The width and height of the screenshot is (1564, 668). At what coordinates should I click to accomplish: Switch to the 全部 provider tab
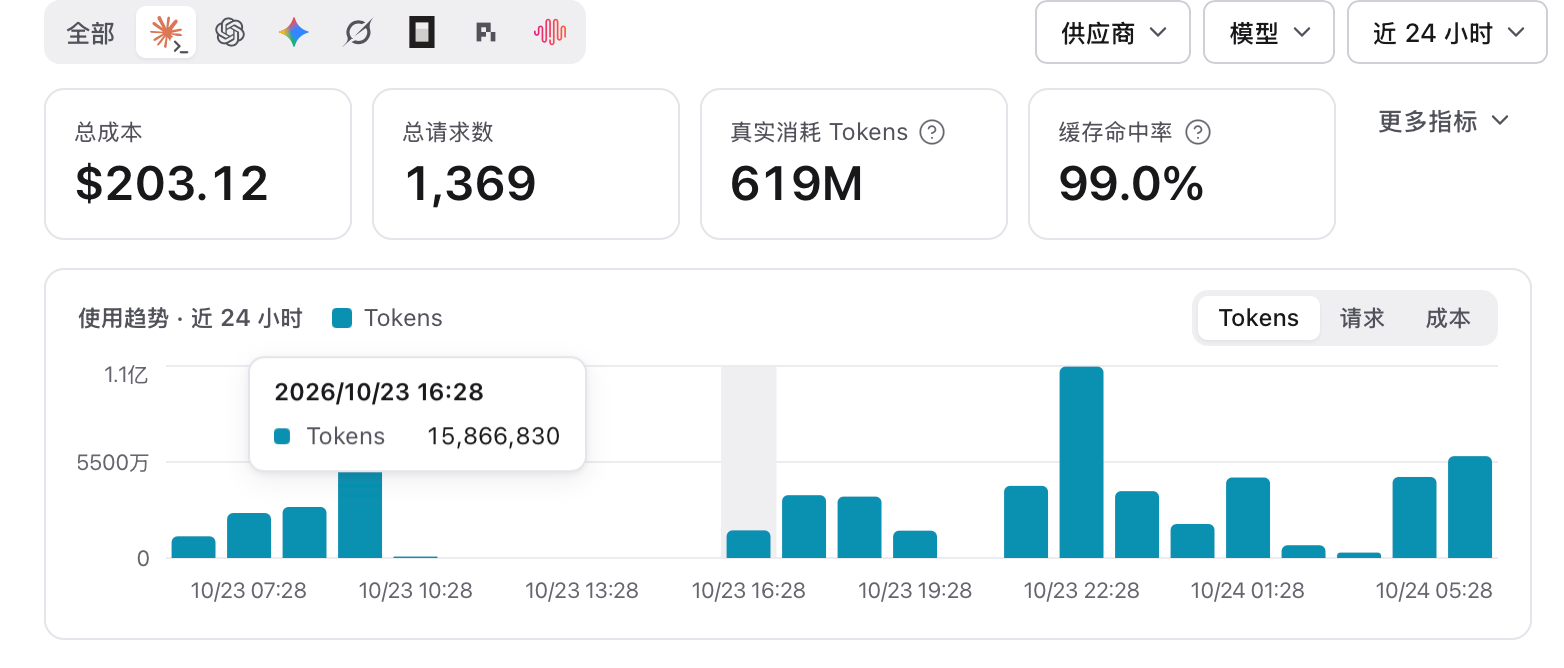(91, 33)
